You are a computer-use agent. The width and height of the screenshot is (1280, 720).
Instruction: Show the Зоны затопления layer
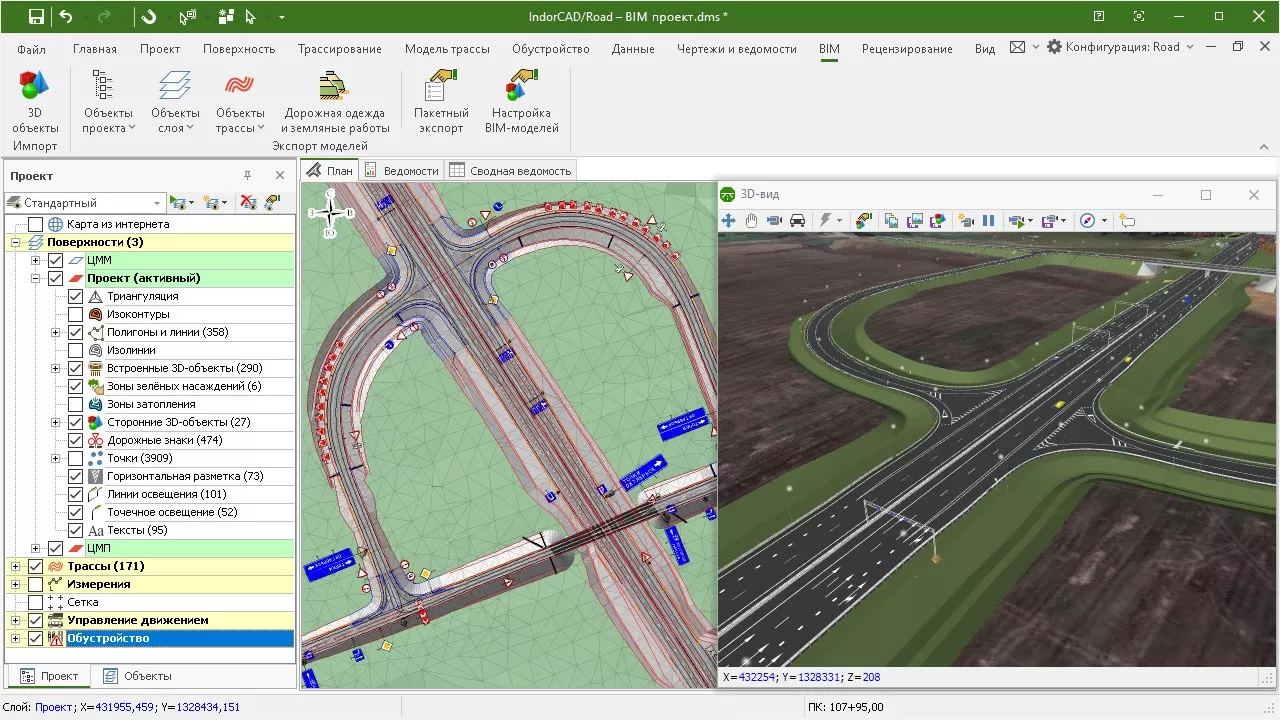coord(76,403)
